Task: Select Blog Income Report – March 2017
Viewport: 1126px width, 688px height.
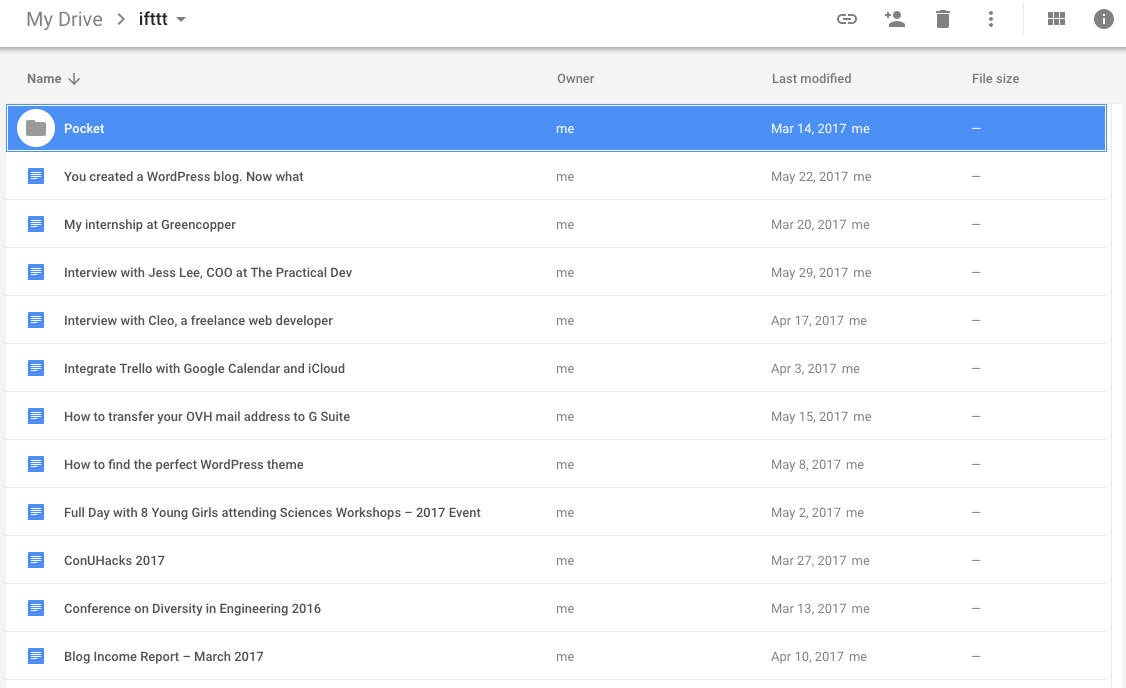Action: (x=557, y=656)
